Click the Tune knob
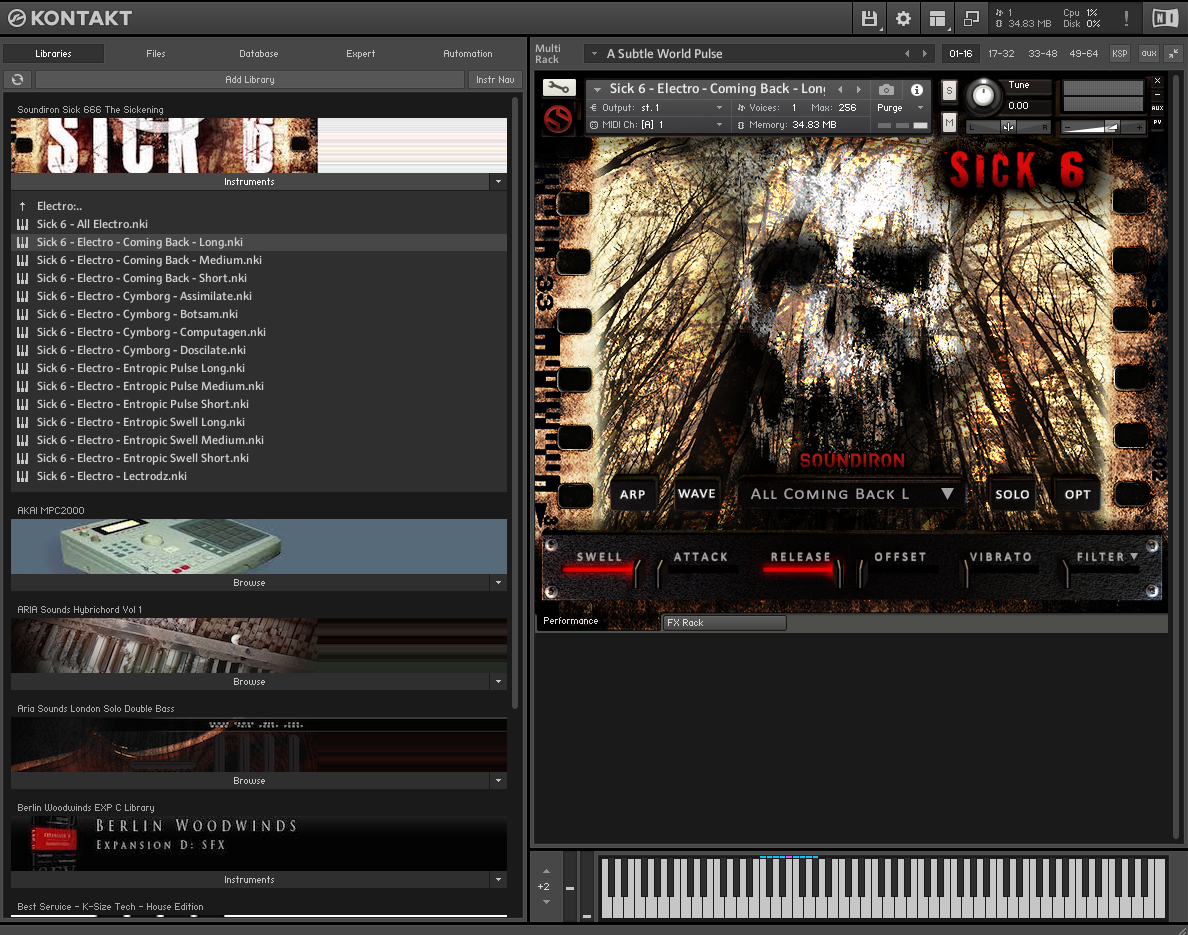The height and width of the screenshot is (935, 1188). click(983, 95)
